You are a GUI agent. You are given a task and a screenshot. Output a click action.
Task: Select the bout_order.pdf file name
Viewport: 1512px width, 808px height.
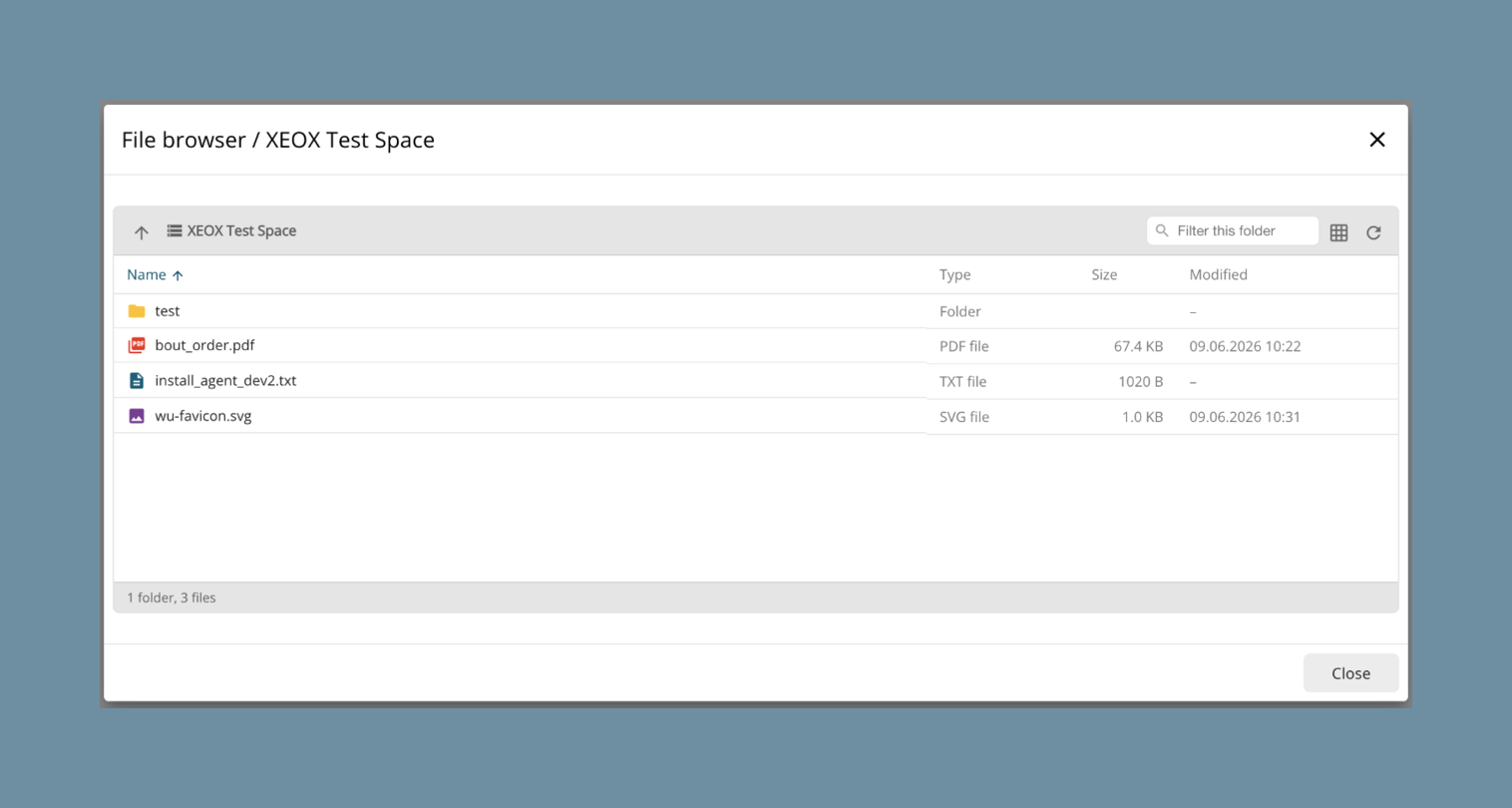(204, 345)
